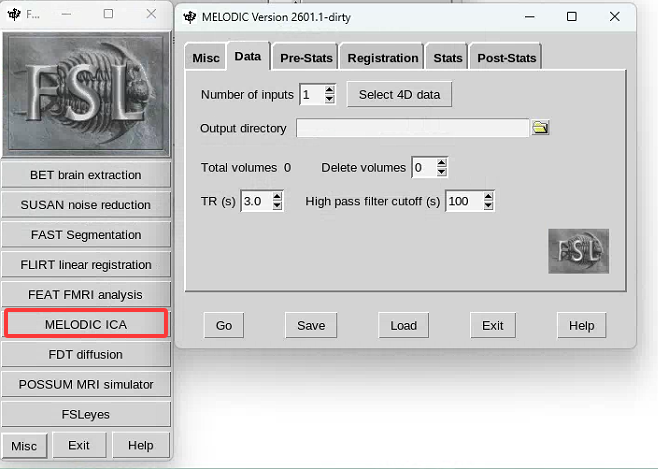Maximize the MELODIC window
Image resolution: width=658 pixels, height=469 pixels.
(572, 16)
